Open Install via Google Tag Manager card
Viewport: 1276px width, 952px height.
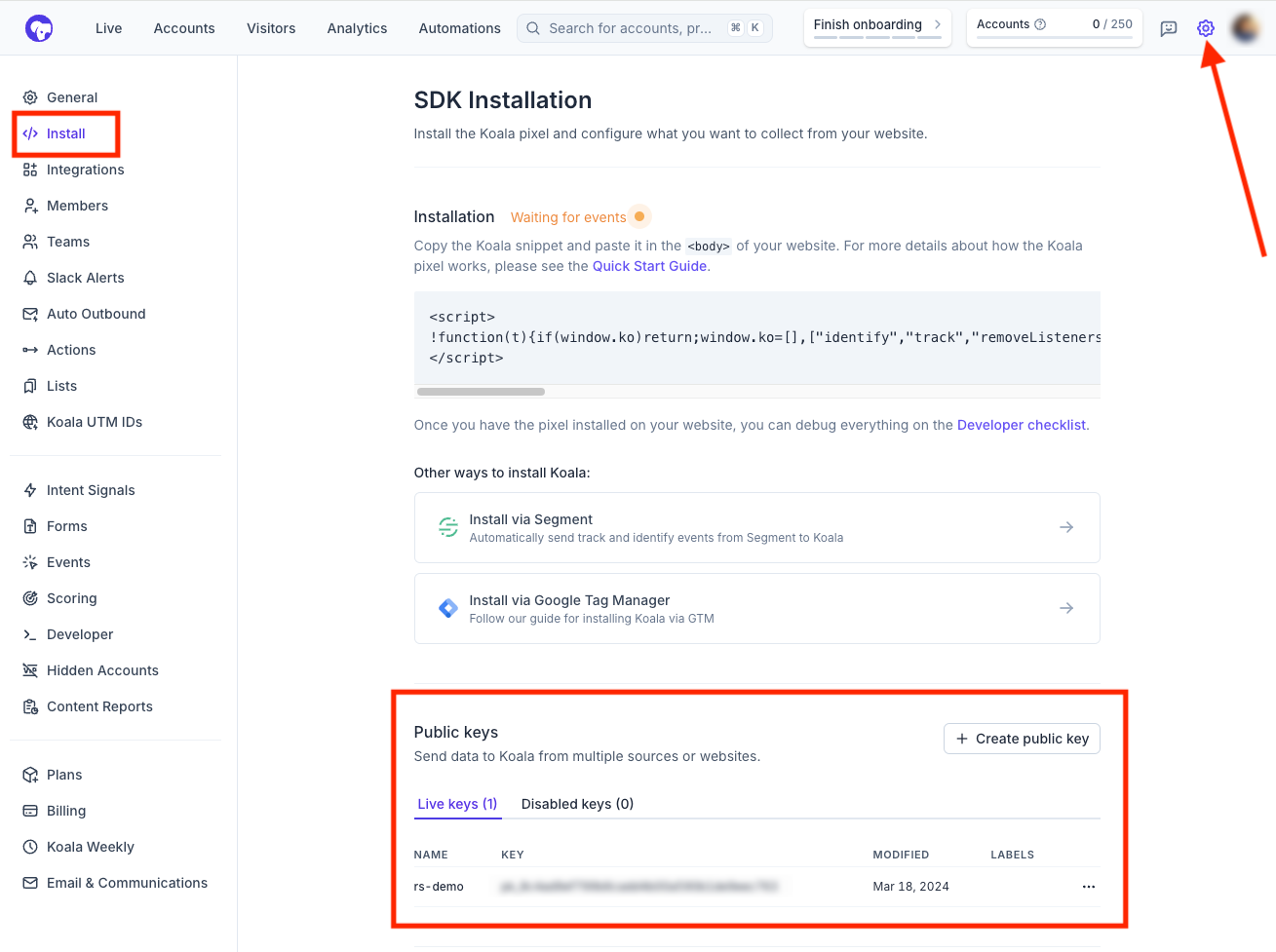pos(756,608)
